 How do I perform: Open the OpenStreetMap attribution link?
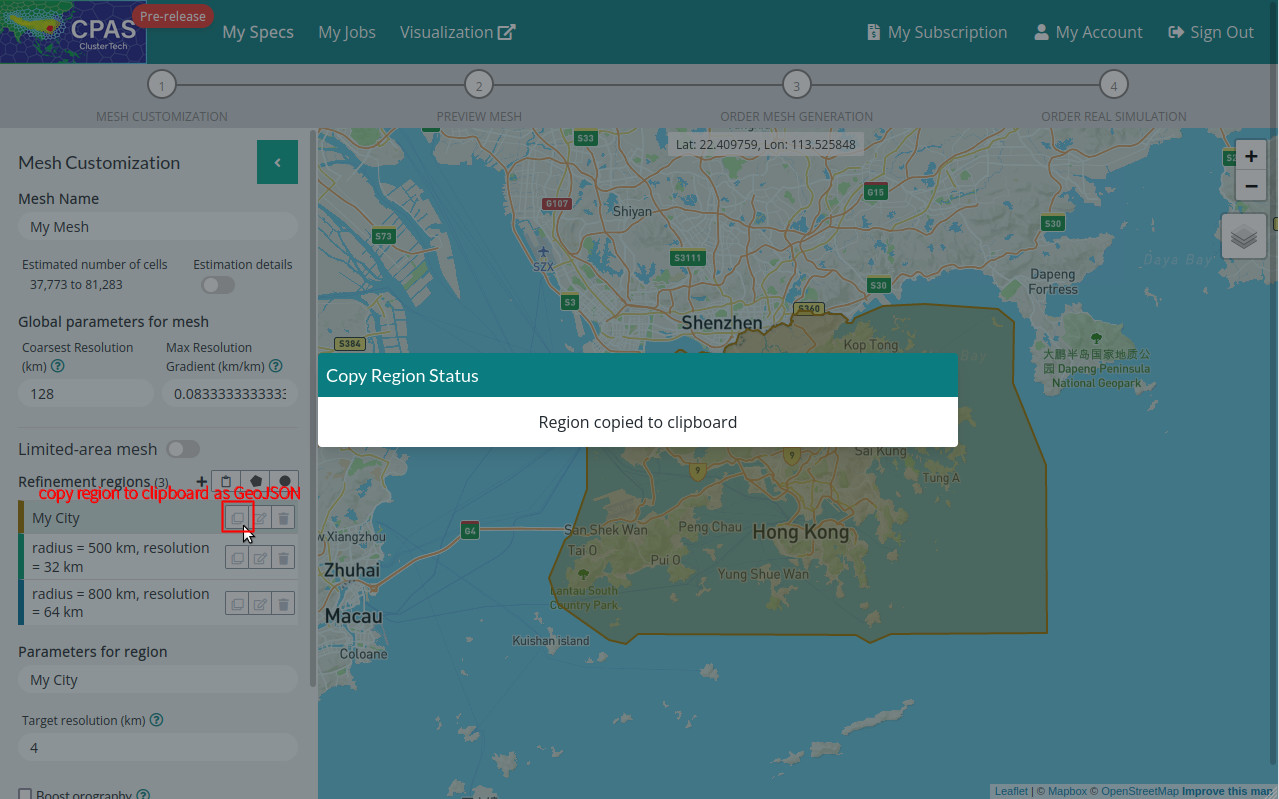(1140, 791)
